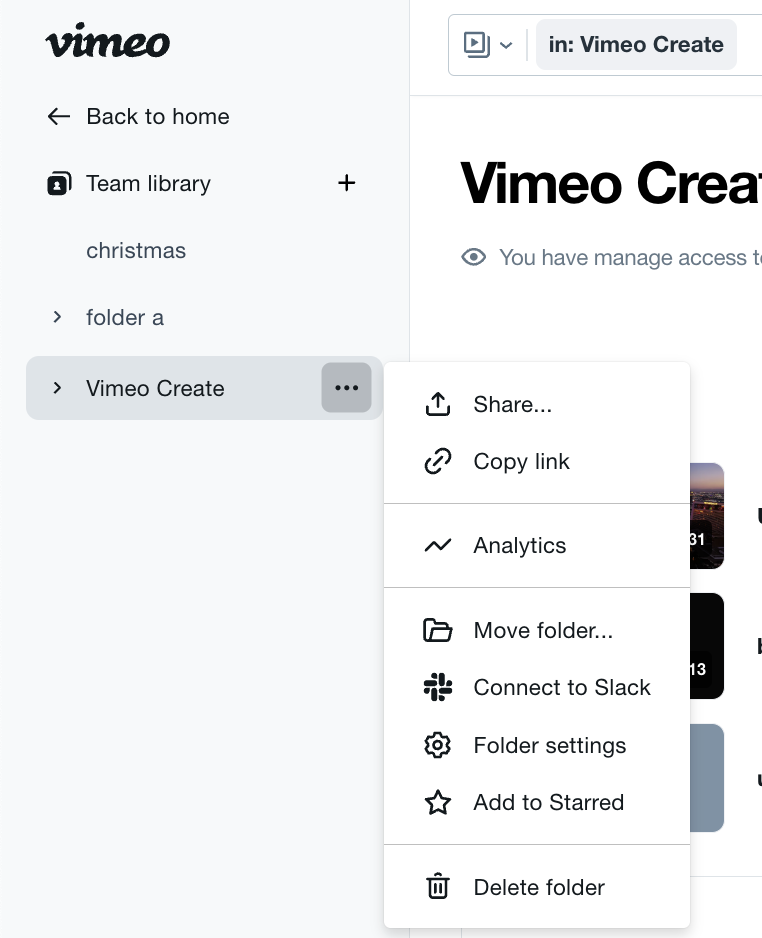Open the Team library section
The height and width of the screenshot is (938, 762).
(x=148, y=183)
